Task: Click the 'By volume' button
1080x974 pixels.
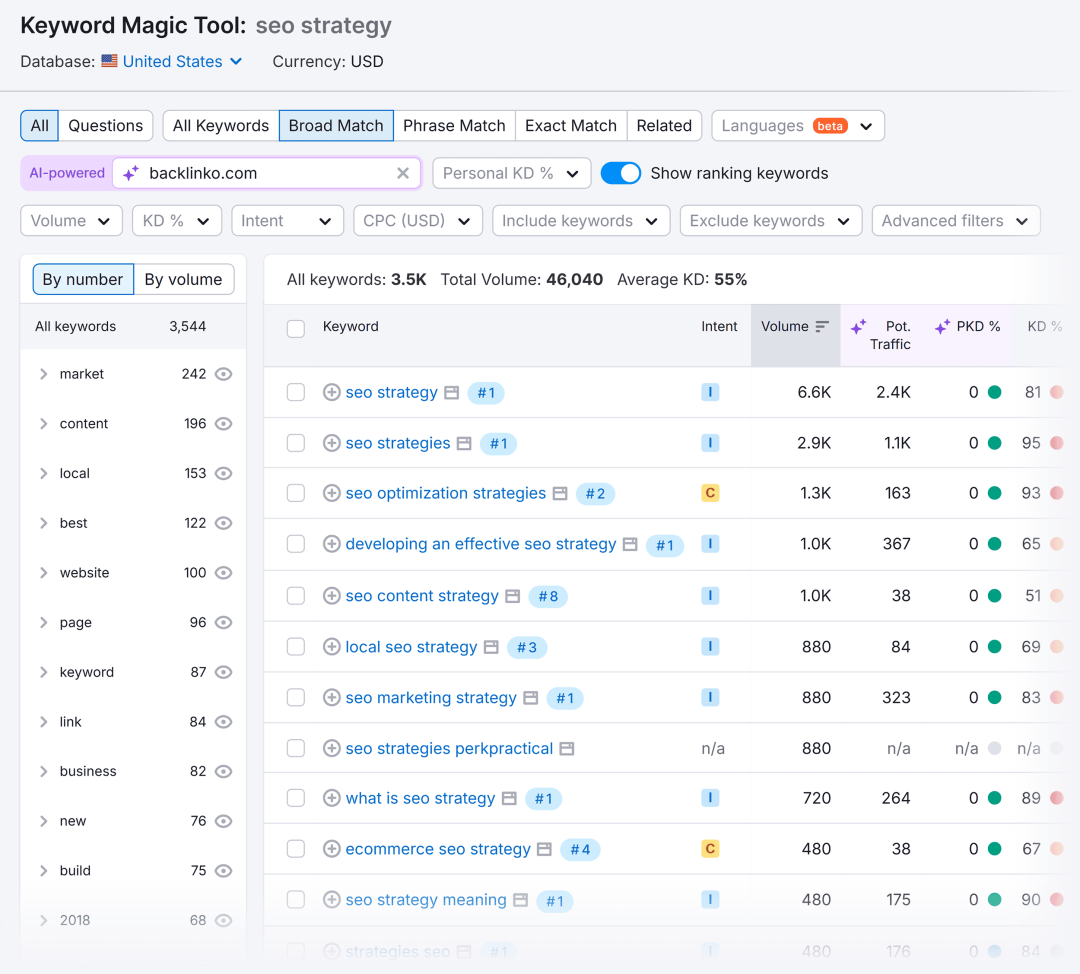Action: point(183,279)
